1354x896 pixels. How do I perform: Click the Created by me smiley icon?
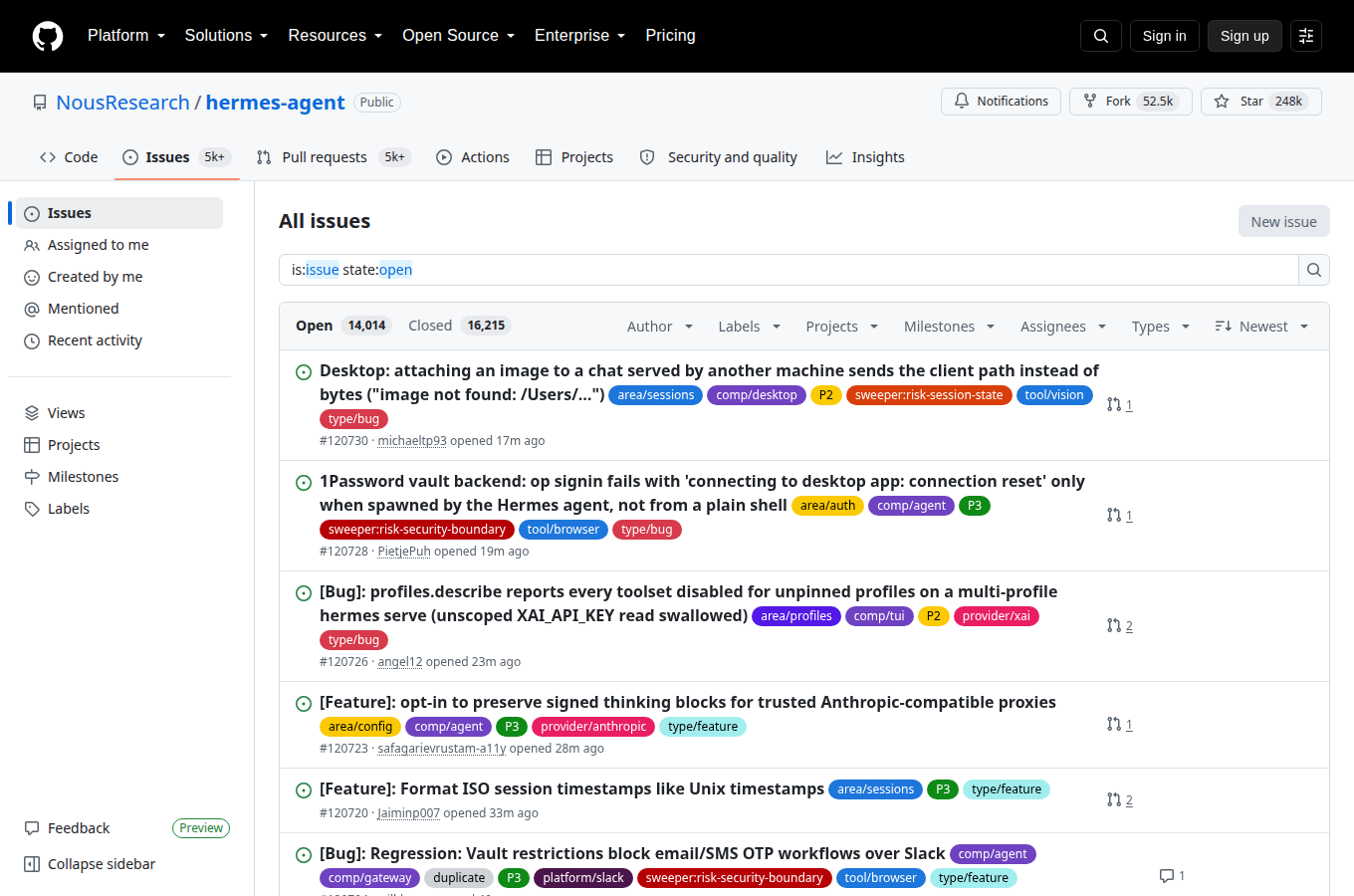(32, 277)
